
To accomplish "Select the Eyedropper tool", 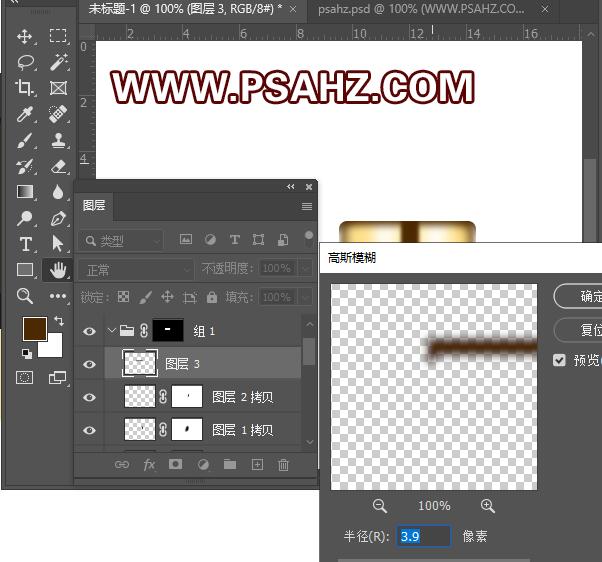I will (x=25, y=114).
